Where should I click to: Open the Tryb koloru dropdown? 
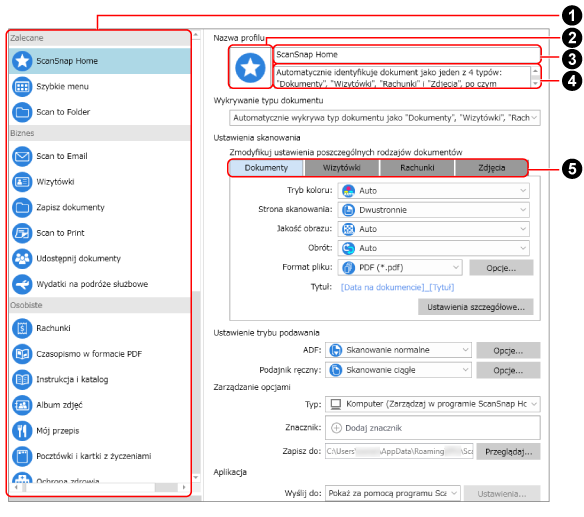(433, 191)
